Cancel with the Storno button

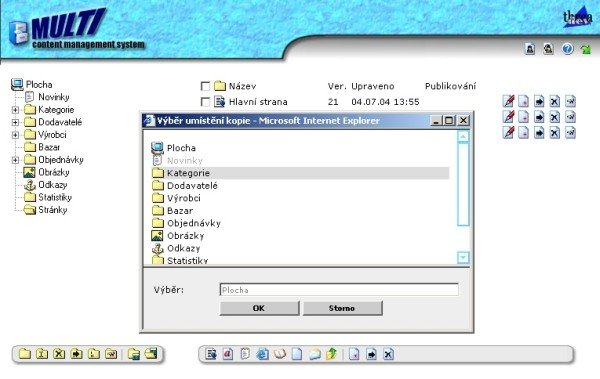[x=342, y=308]
